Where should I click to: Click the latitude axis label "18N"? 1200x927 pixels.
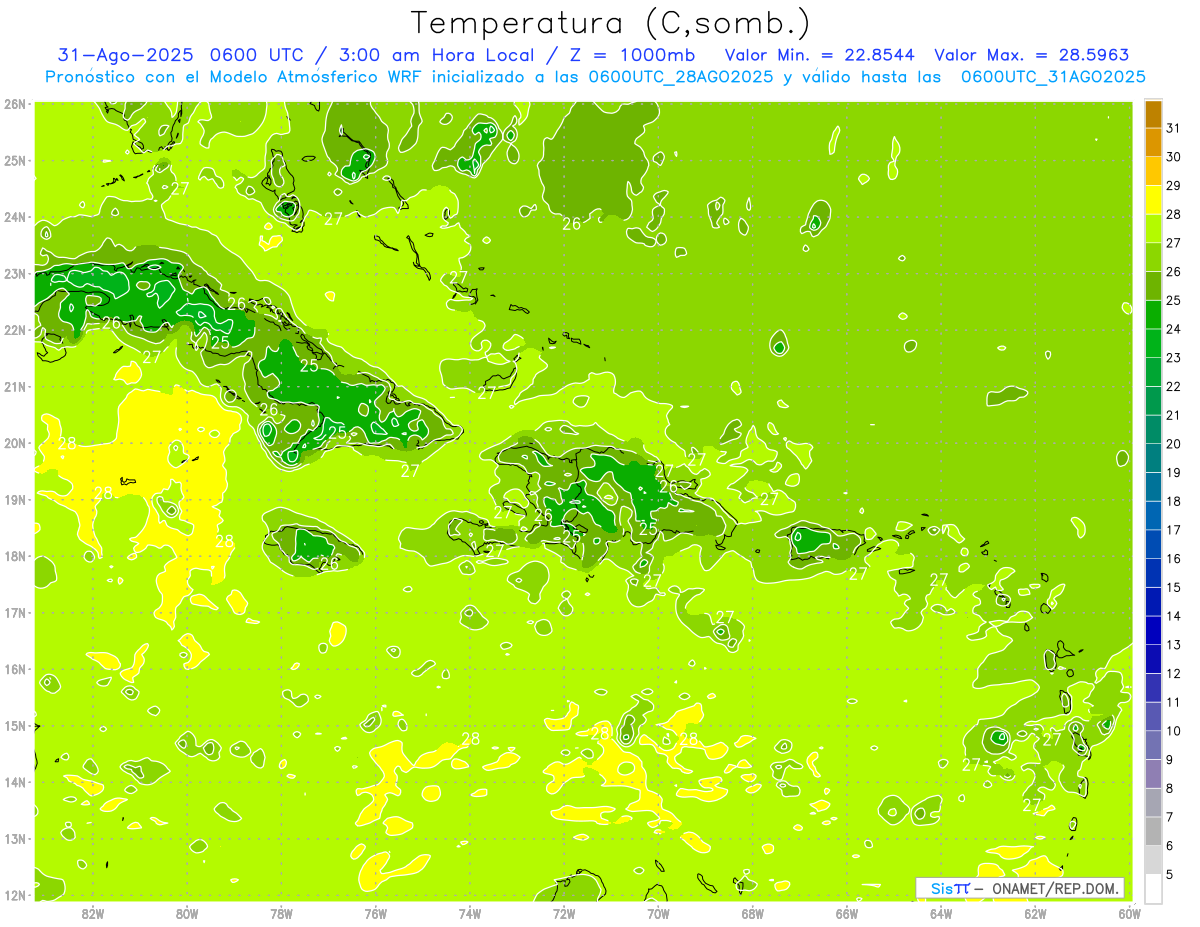pyautogui.click(x=15, y=556)
